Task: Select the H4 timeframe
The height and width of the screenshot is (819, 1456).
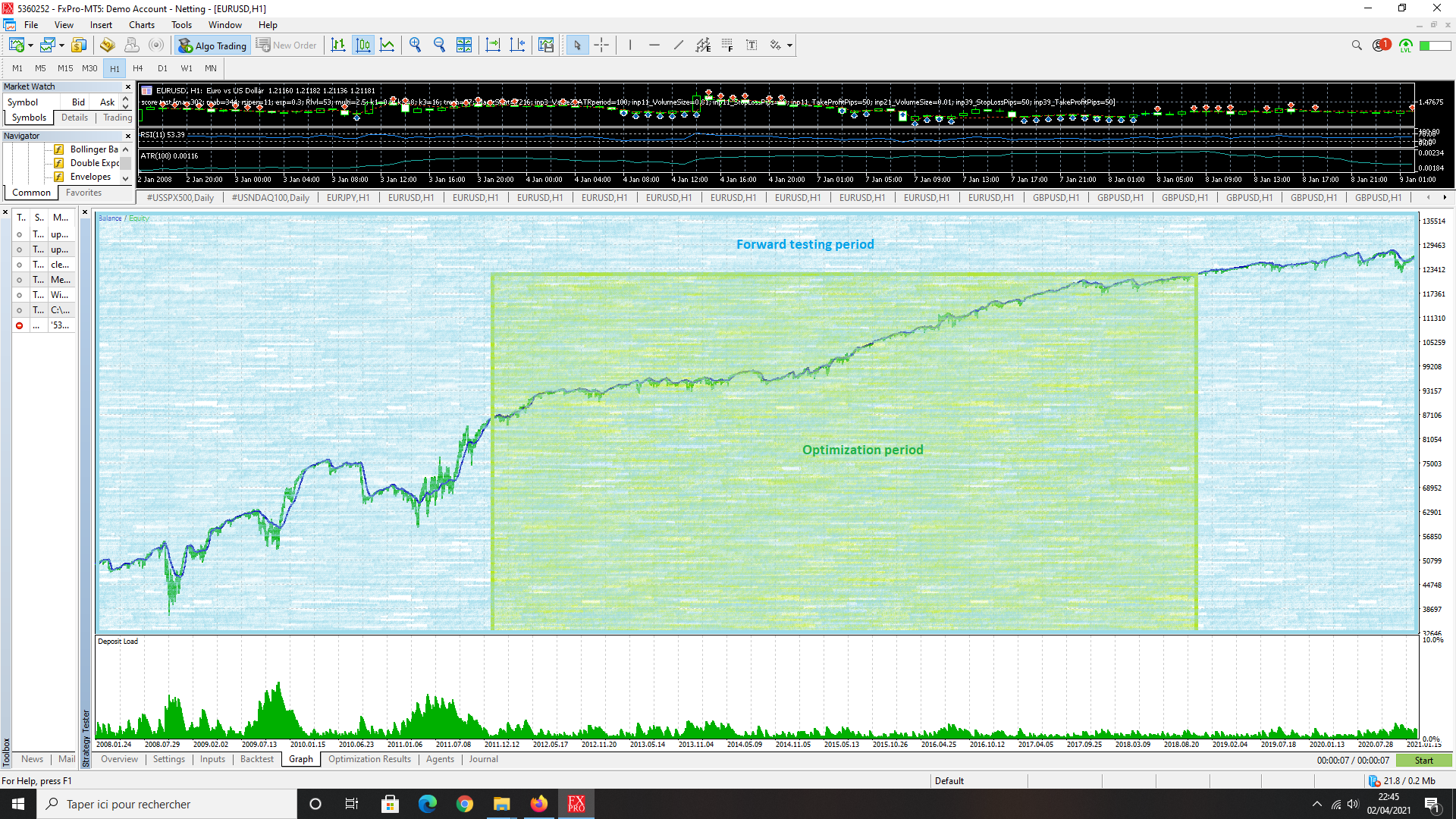Action: 138,68
